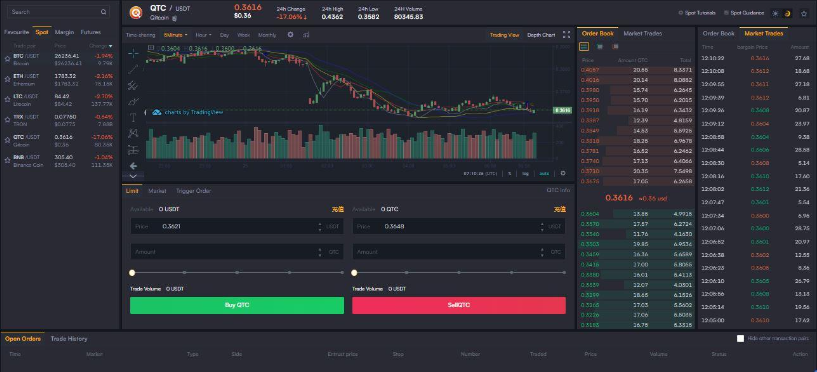Open the axis settings gear below the chart
Screen dimensions: 817x372
click(563, 173)
